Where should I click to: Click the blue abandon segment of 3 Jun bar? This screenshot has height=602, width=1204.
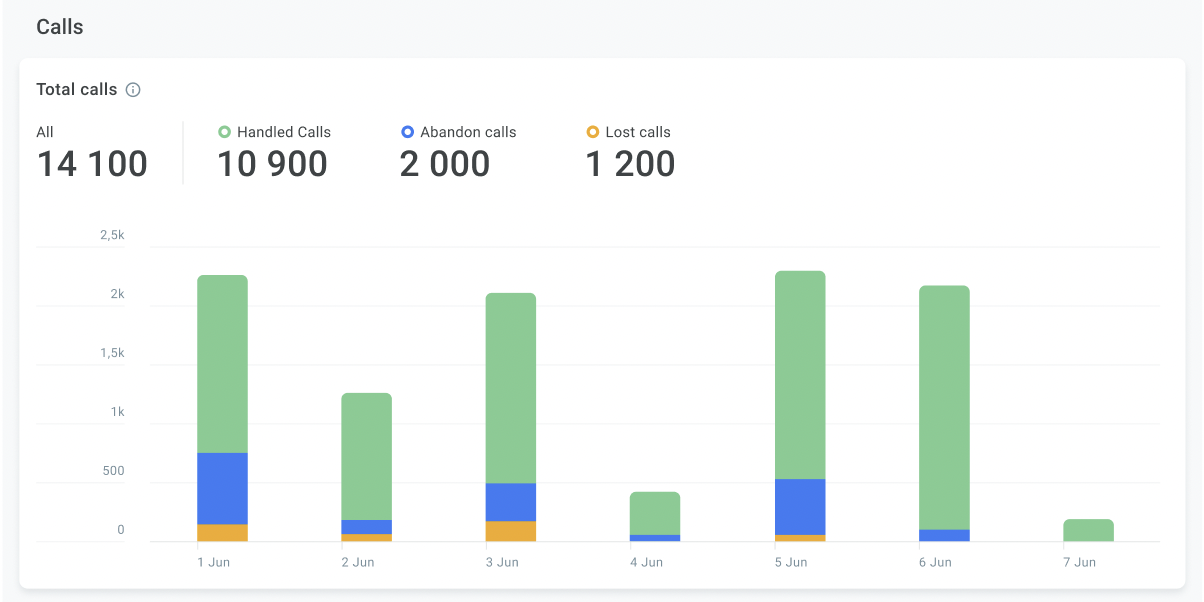tap(511, 503)
